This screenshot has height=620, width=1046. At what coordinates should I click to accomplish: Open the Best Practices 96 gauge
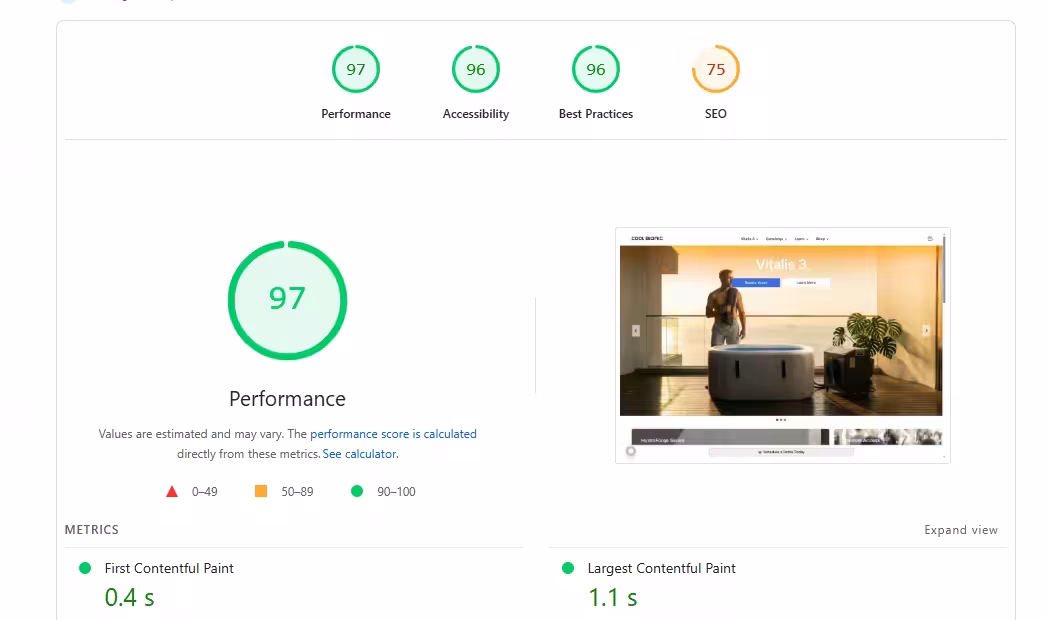596,69
